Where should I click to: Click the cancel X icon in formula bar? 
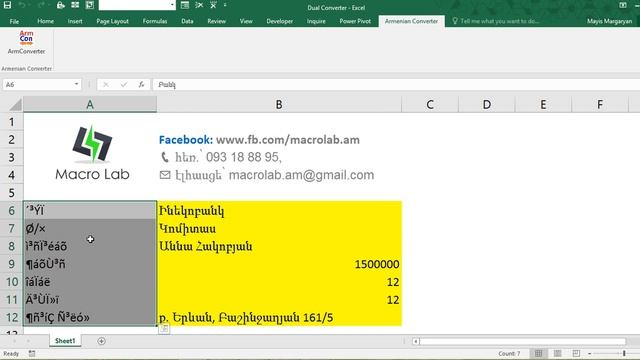pyautogui.click(x=106, y=84)
